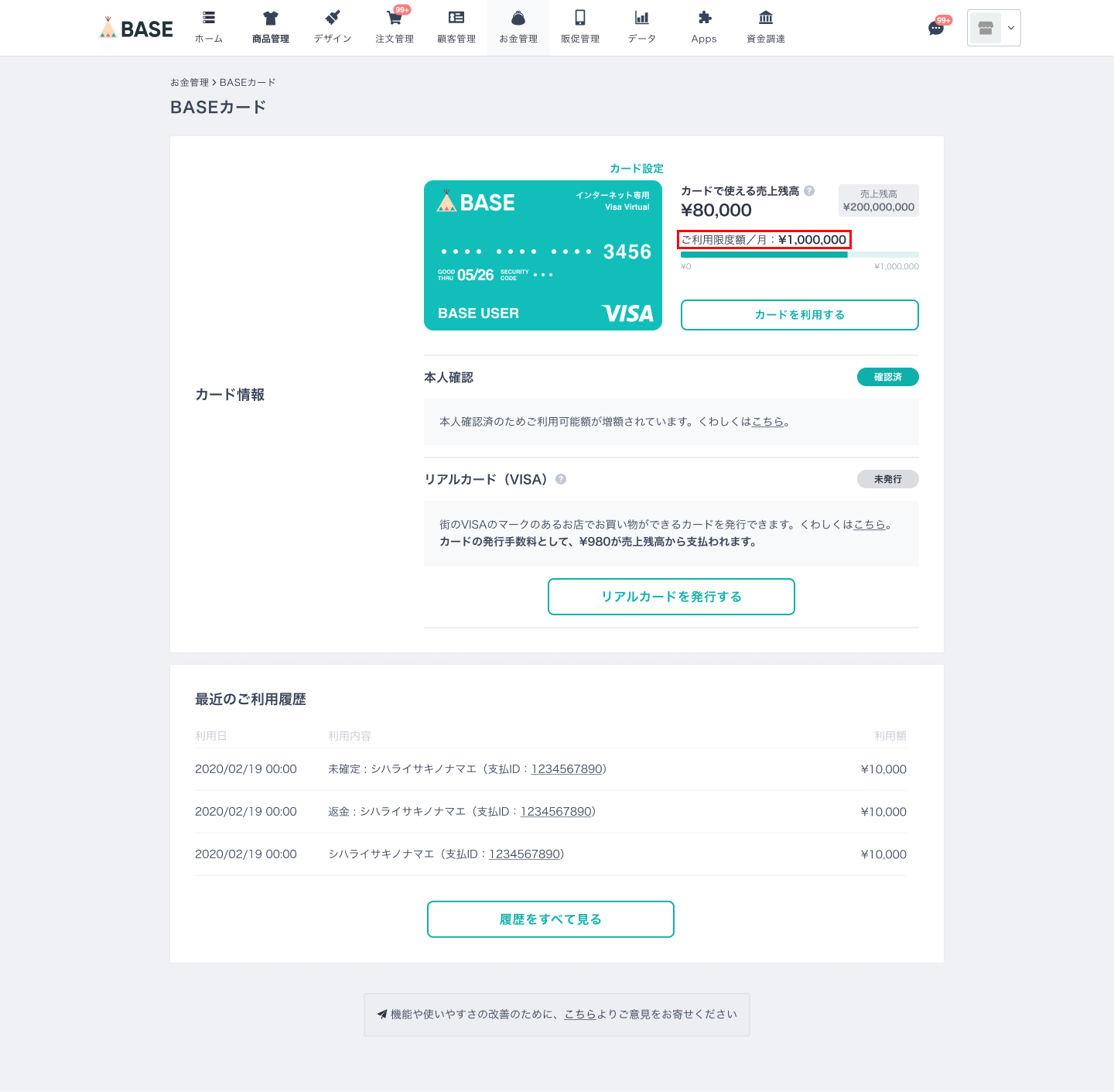Image resolution: width=1114 pixels, height=1092 pixels.
Task: Open データ bar chart icon
Action: point(642,18)
